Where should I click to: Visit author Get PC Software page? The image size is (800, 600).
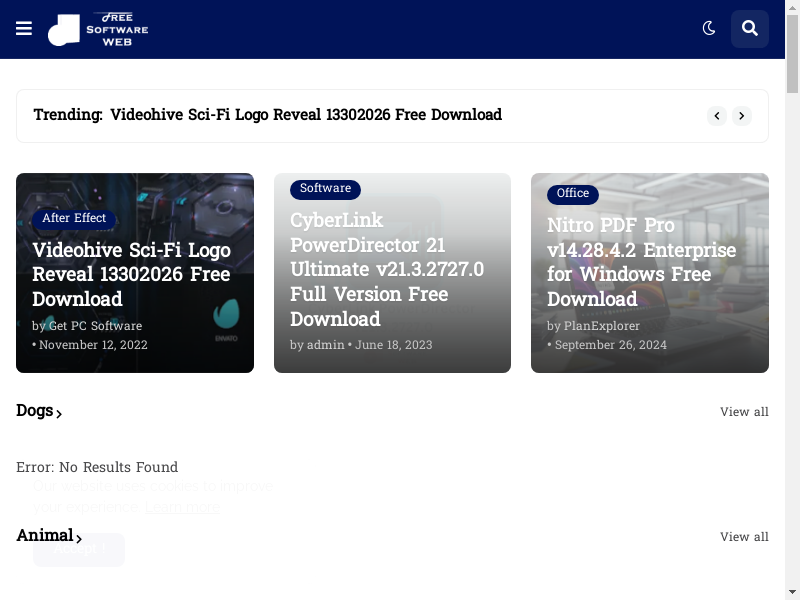point(95,326)
